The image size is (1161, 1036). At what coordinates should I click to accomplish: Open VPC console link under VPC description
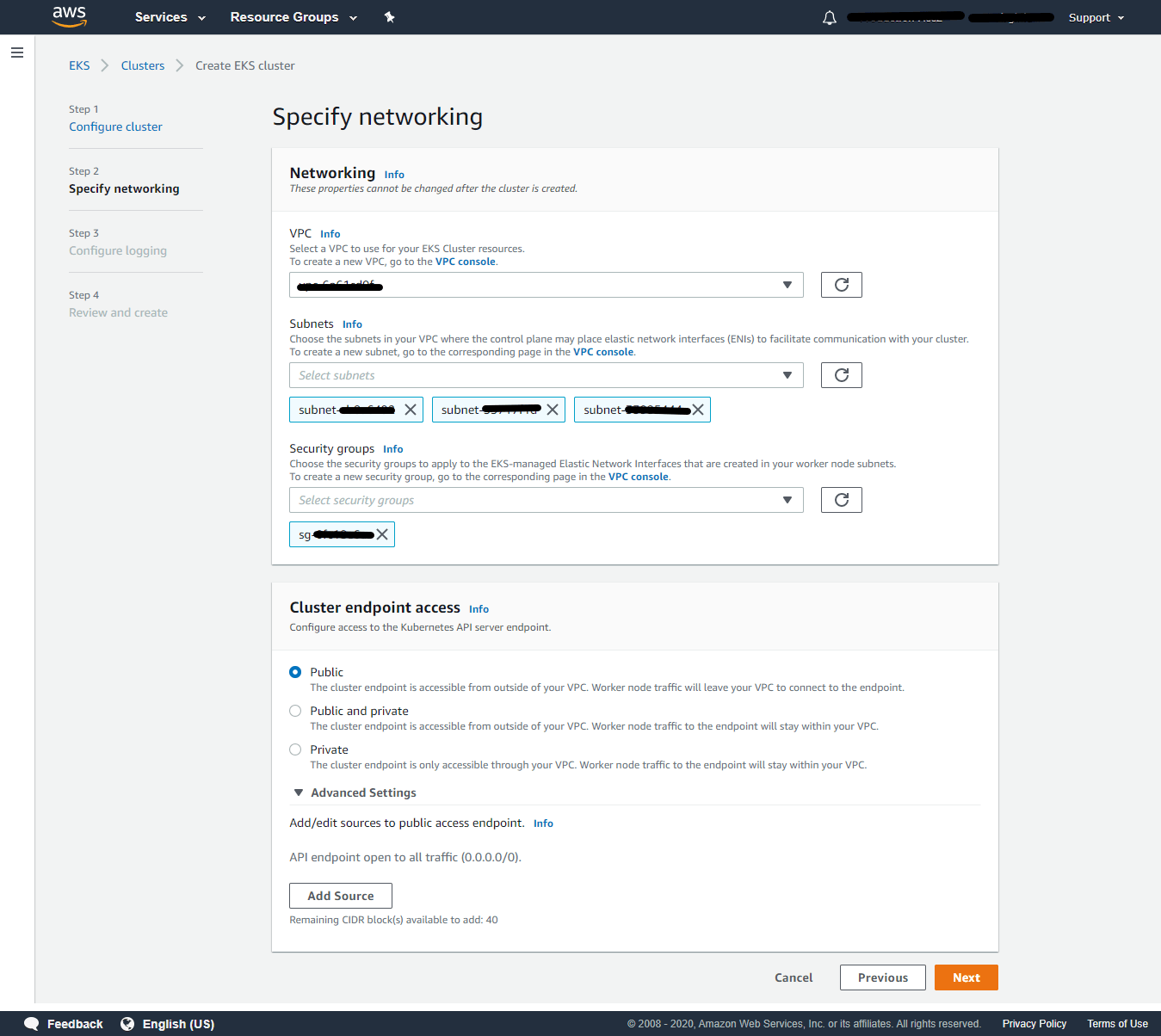[x=466, y=262]
